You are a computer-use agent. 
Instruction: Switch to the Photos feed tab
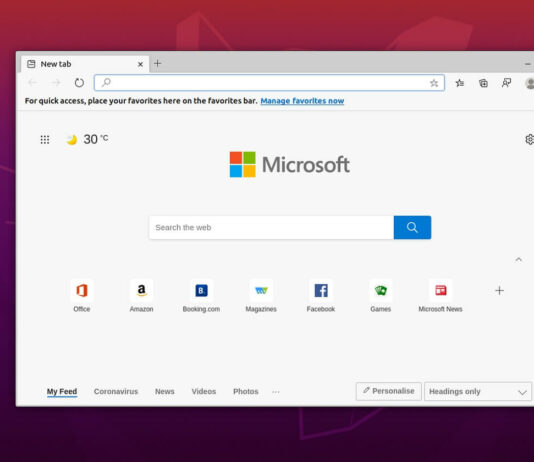click(246, 392)
